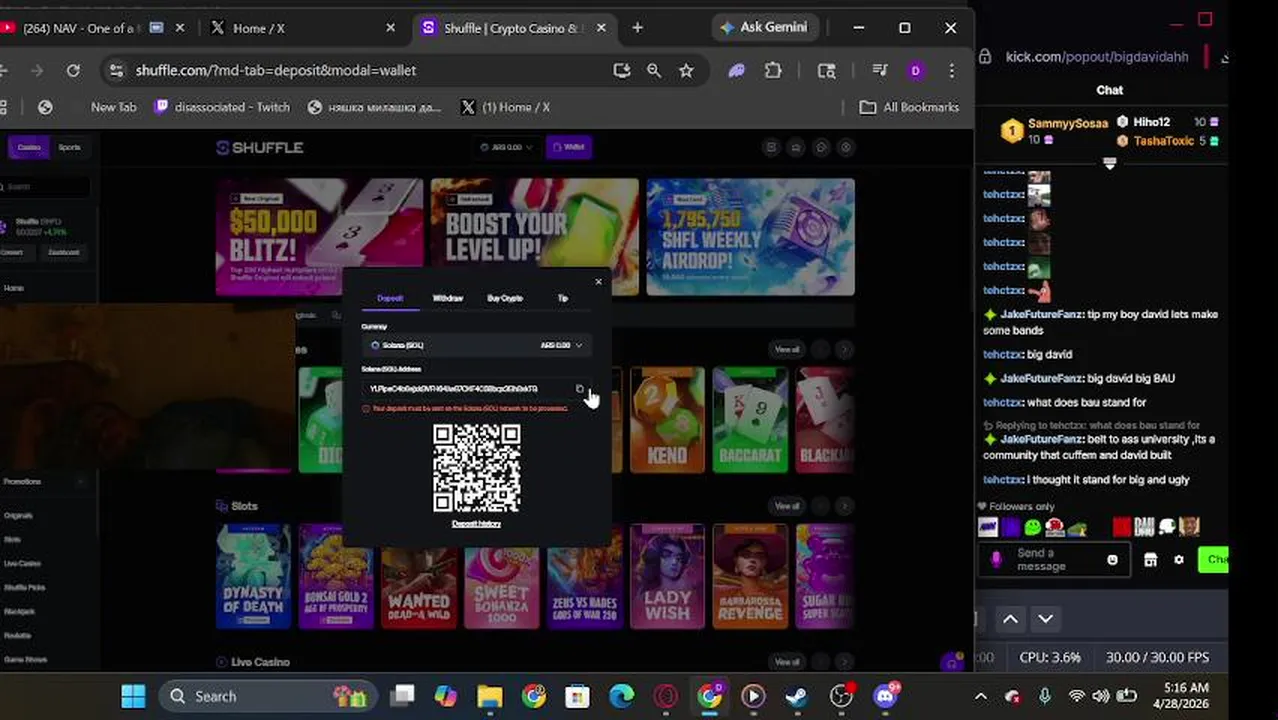
Task: Open the Wanted Dead or a Wild slot
Action: pos(419,576)
